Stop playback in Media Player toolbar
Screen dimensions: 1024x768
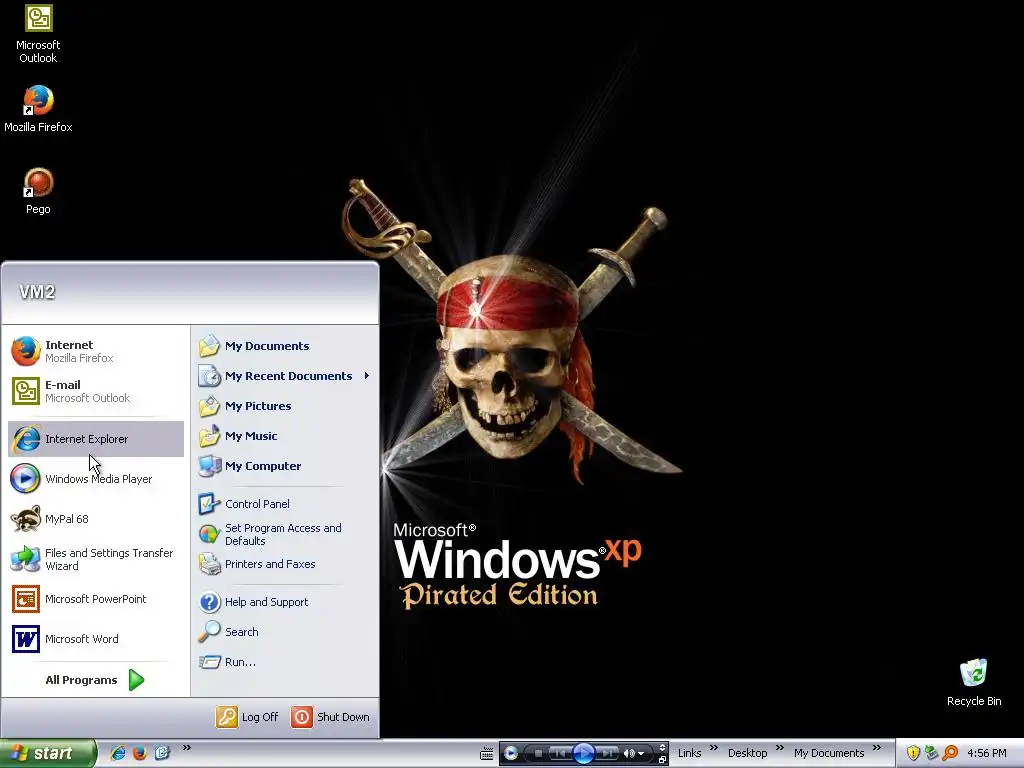point(538,754)
